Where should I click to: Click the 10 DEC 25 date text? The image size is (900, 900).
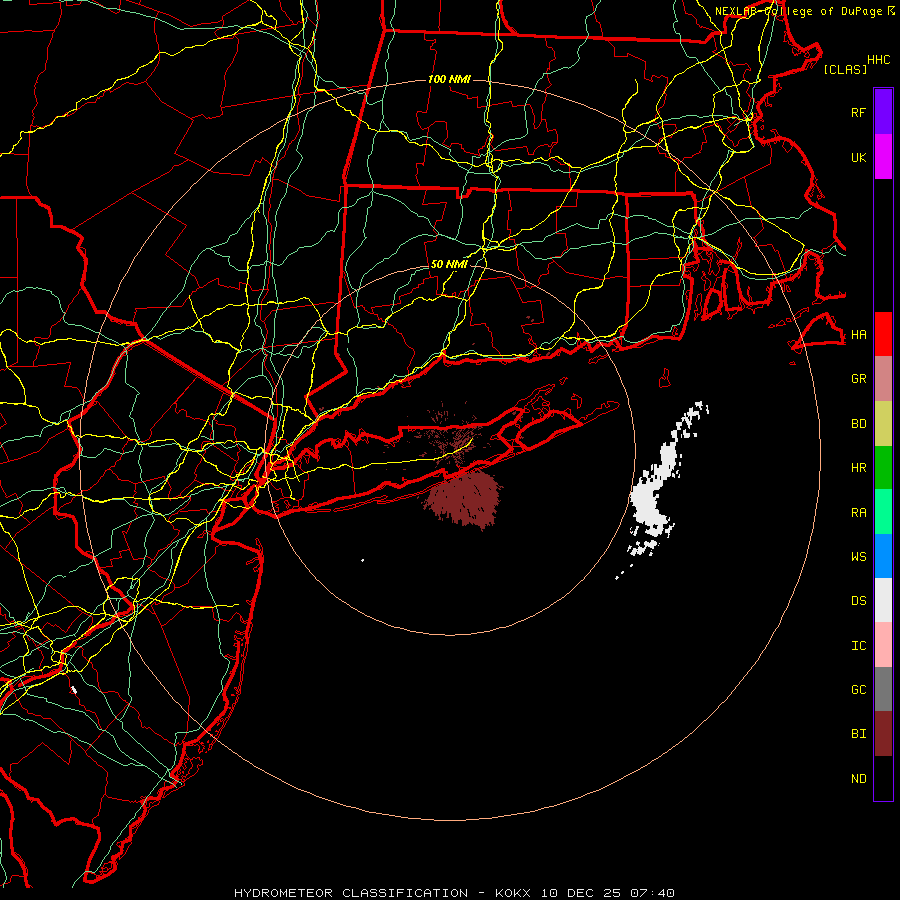[x=582, y=893]
